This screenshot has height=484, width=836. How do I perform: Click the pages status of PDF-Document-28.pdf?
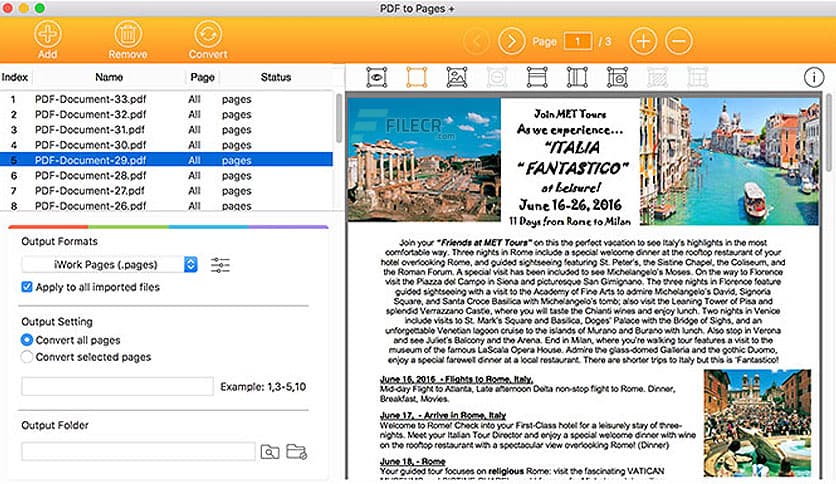pyautogui.click(x=237, y=176)
